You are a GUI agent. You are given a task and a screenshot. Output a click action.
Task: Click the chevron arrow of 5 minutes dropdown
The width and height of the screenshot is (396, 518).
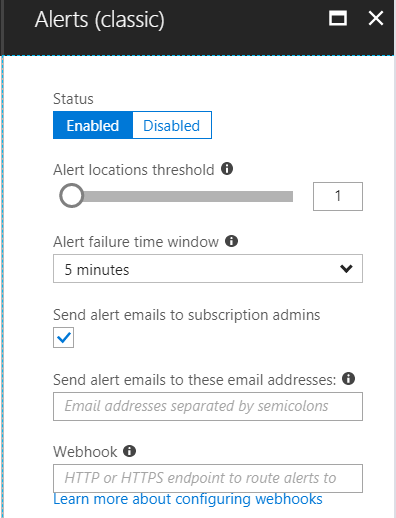tap(346, 269)
